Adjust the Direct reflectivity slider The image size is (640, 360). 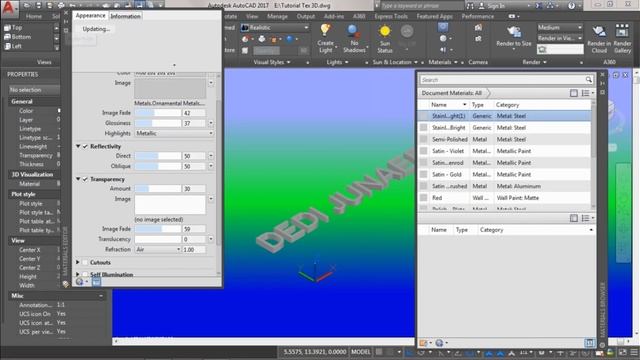click(158, 156)
